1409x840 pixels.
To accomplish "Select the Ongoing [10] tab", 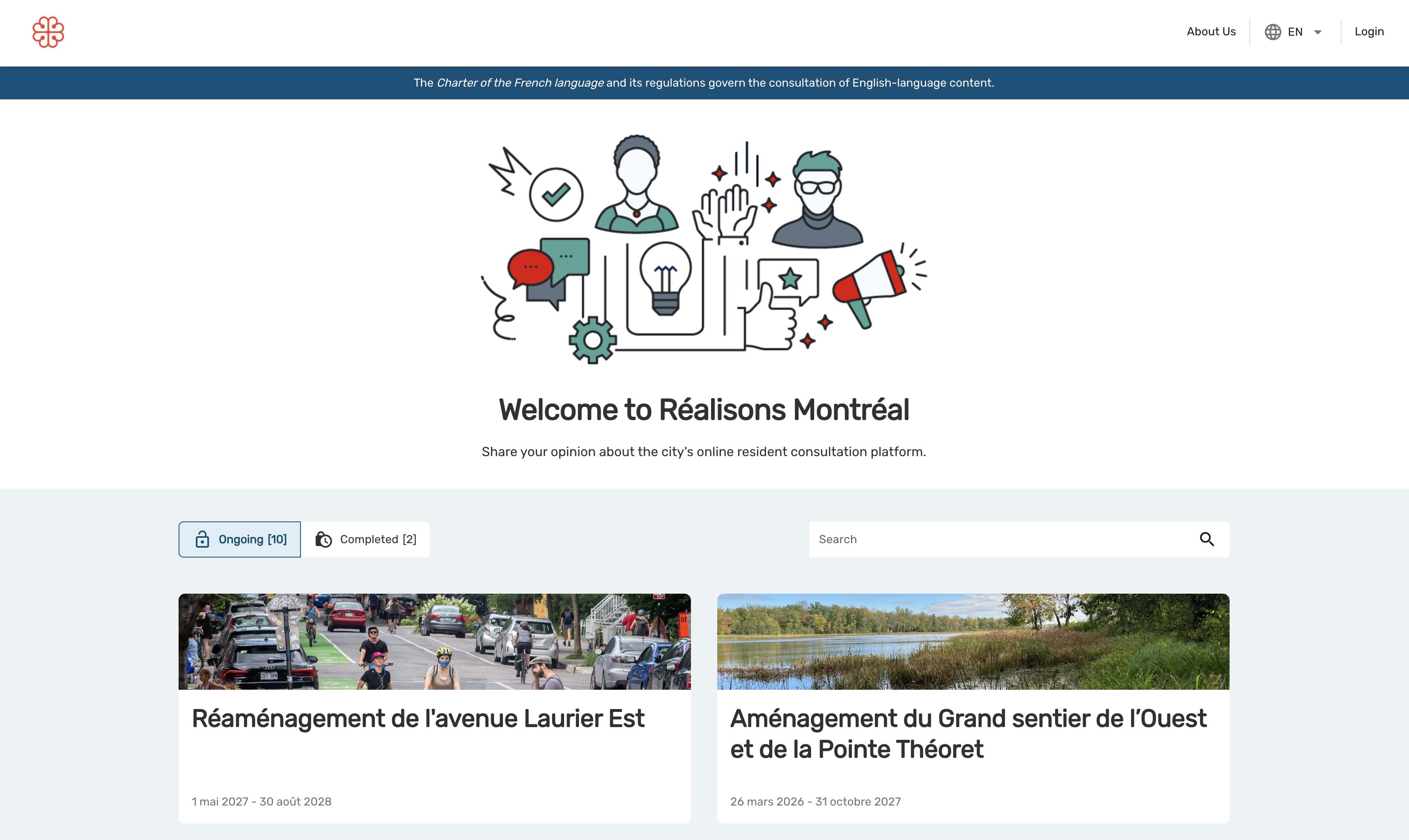I will 239,539.
